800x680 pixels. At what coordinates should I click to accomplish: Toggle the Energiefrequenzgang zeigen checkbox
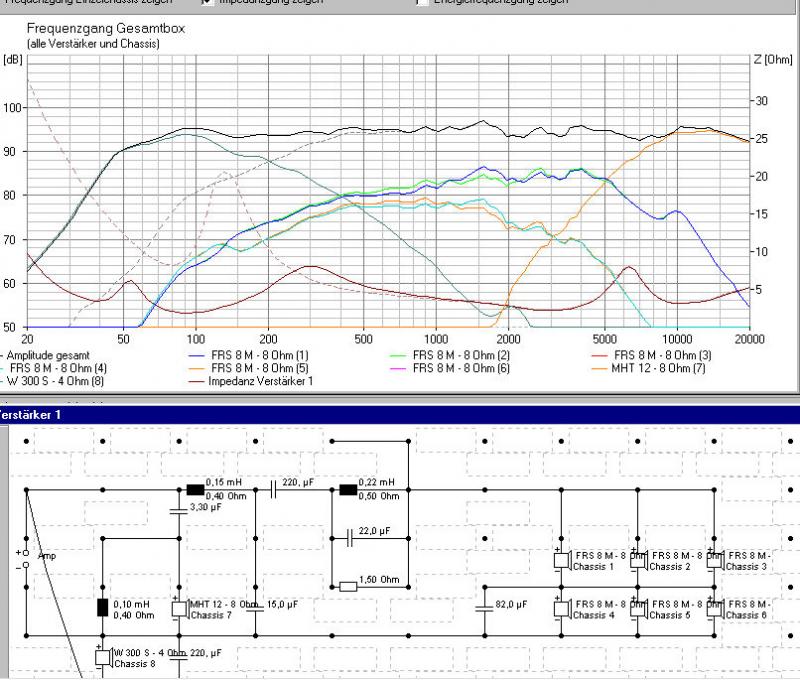(423, 3)
